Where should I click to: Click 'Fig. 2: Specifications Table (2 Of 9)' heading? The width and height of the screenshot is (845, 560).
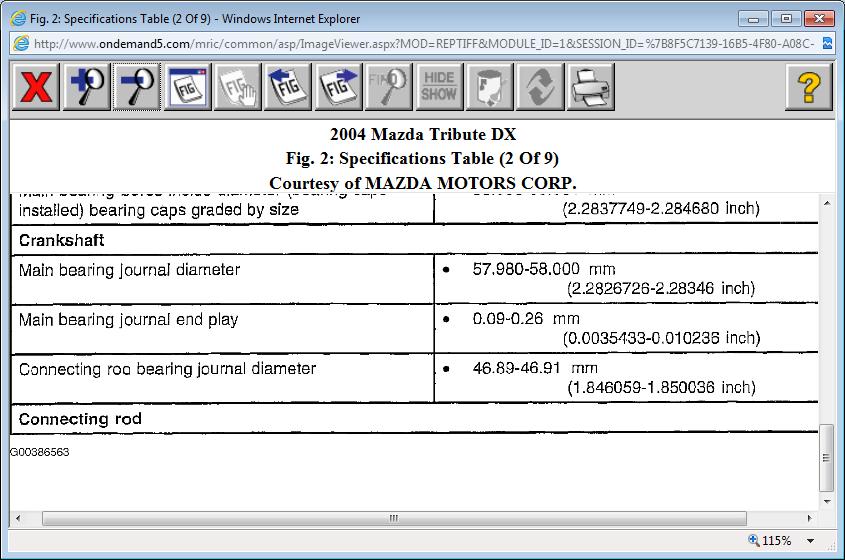point(422,158)
